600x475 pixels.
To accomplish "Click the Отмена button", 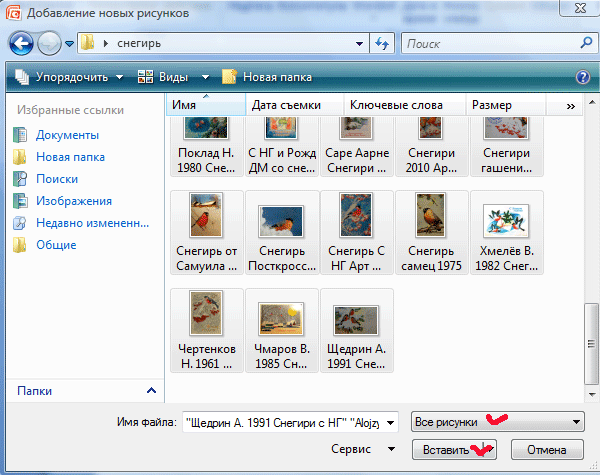I will pos(547,450).
